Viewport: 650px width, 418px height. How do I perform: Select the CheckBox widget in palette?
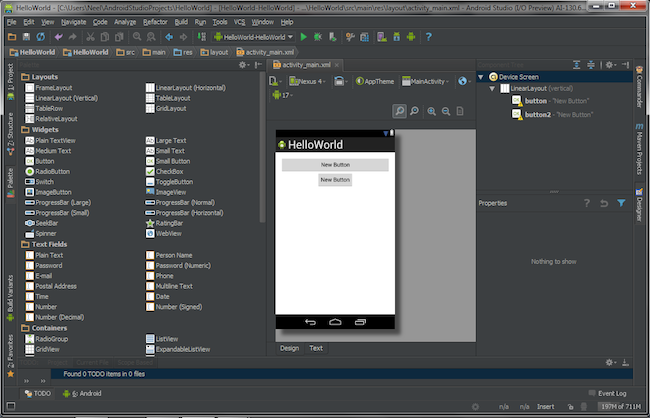pyautogui.click(x=168, y=172)
